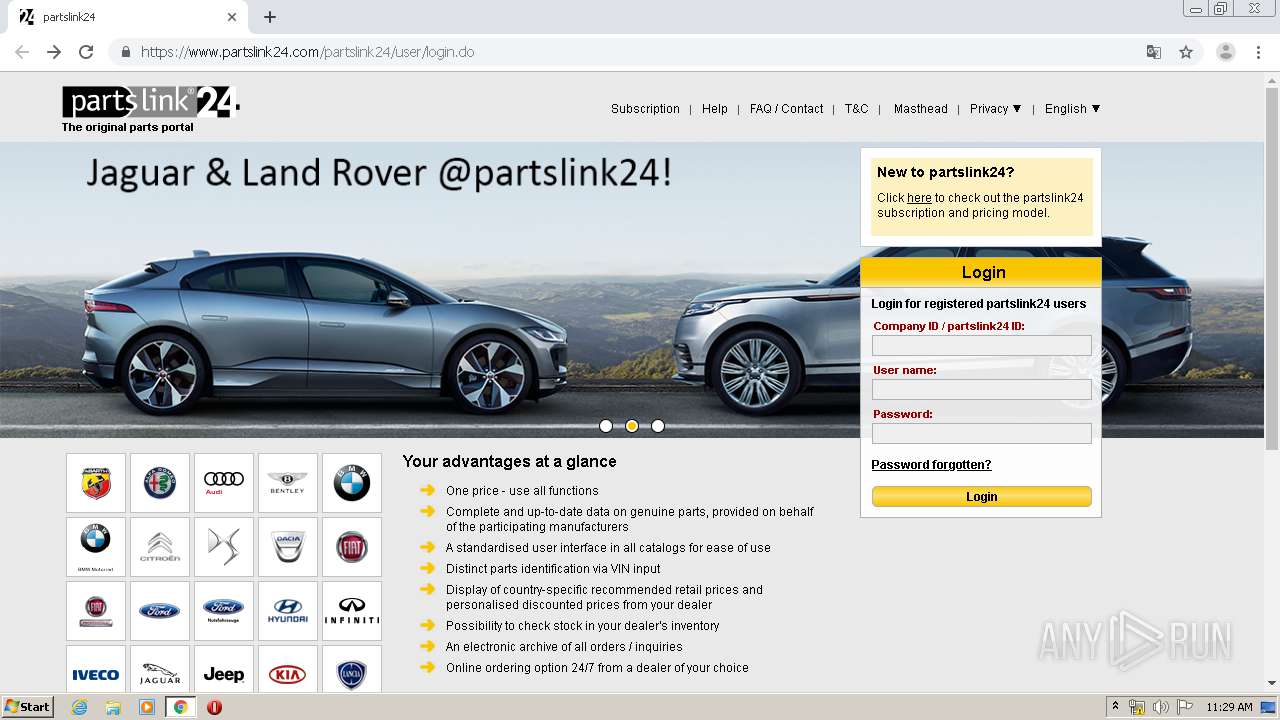Viewport: 1280px width, 720px height.
Task: Select the Citroën brand logo
Action: [160, 547]
